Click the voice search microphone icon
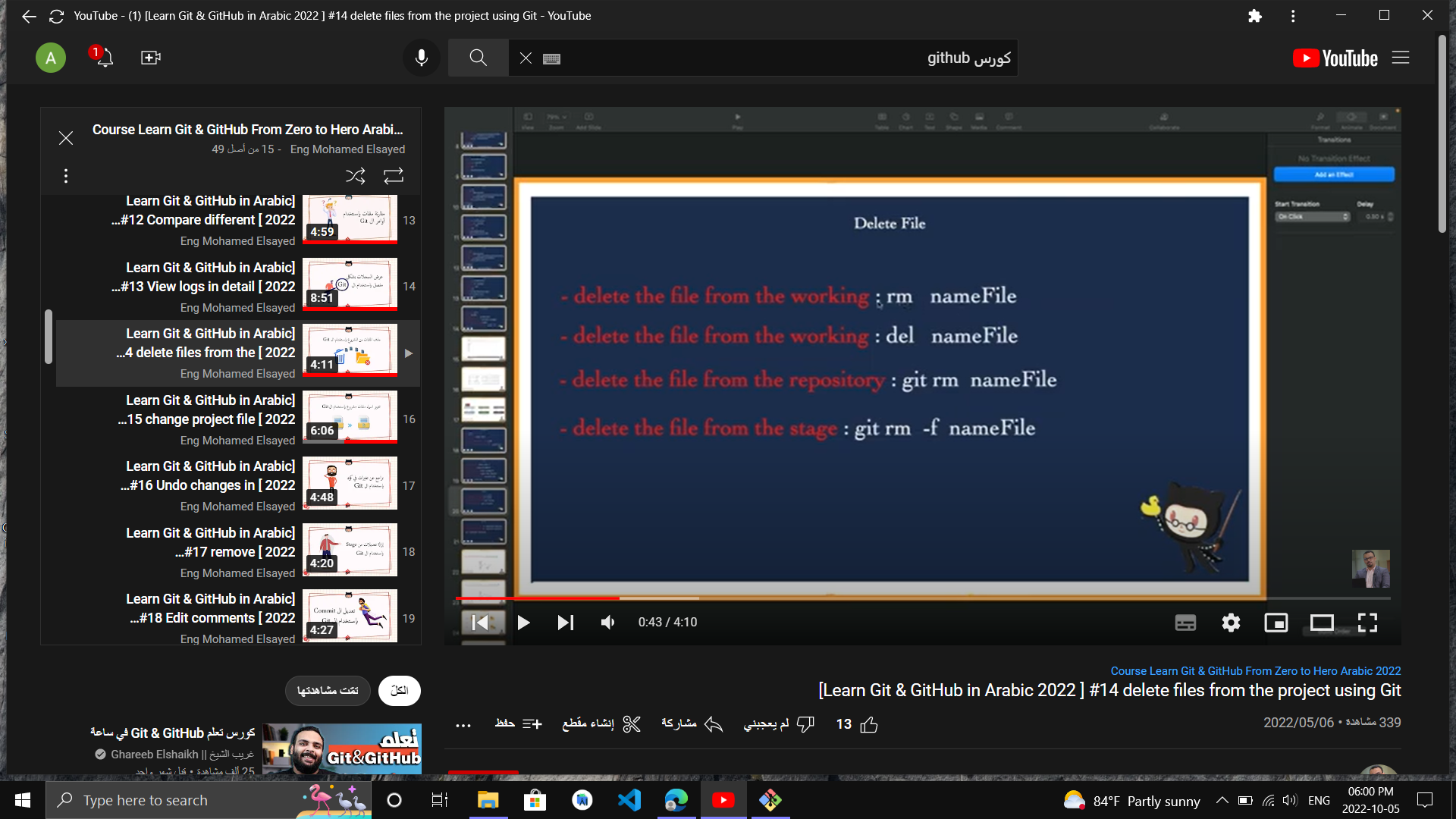Screen dimensions: 1456x819 422,58
